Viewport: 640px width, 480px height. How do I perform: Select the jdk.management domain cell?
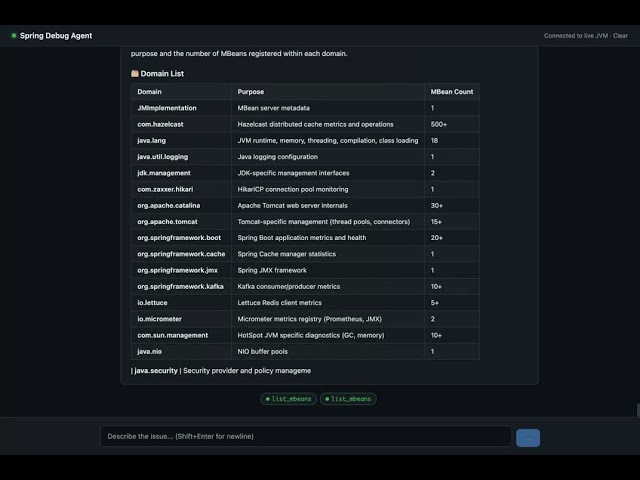click(x=182, y=173)
